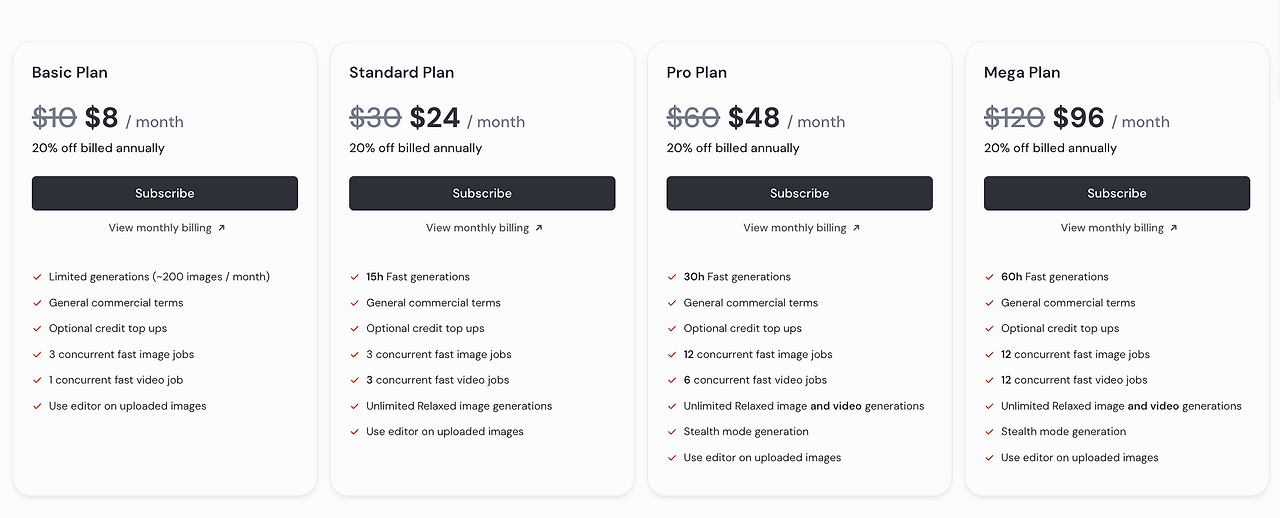Subscribe to the Standard Plan
This screenshot has height=518, width=1280.
482,193
